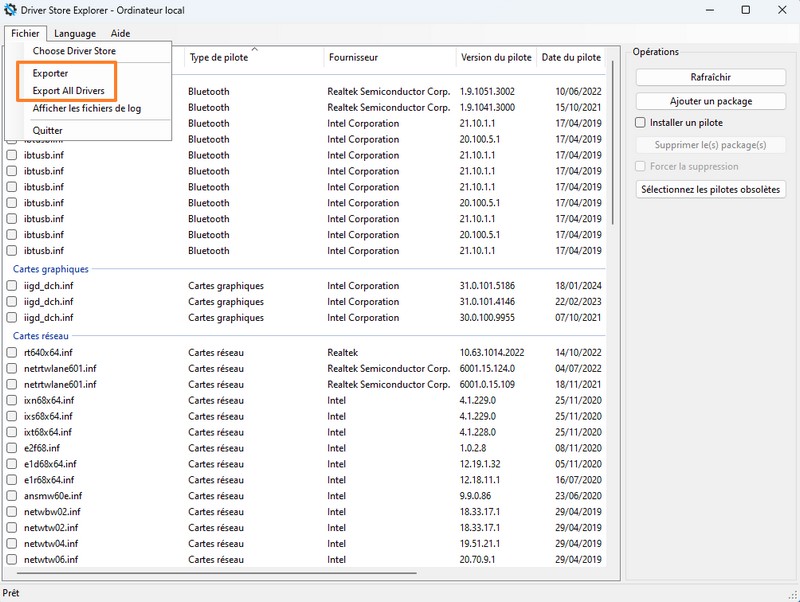Open the Fichier menu
The image size is (800, 602).
click(x=25, y=33)
